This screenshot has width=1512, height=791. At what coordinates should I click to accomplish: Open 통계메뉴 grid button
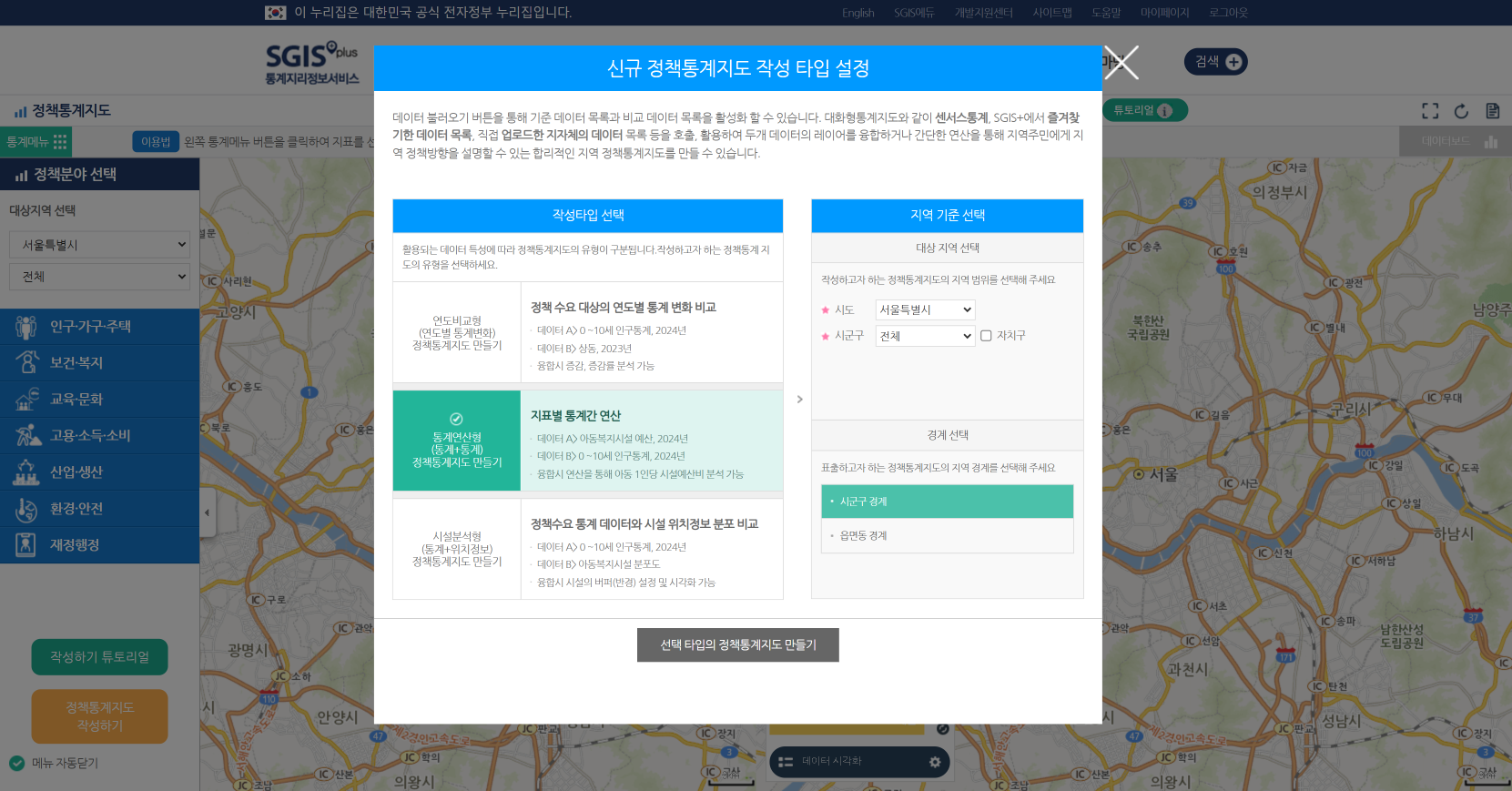36,142
